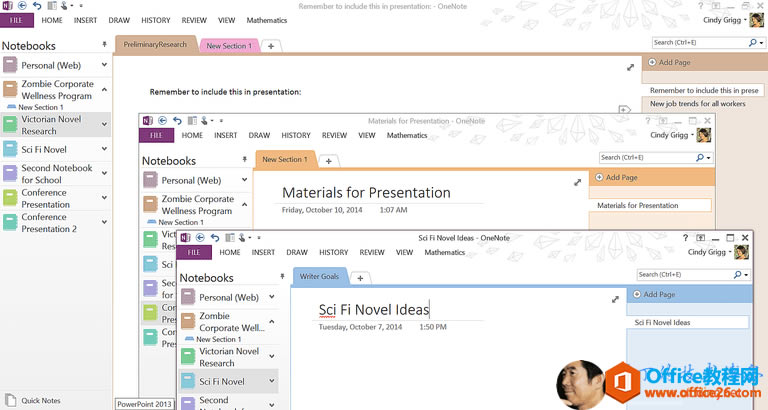
Task: Expand Conference Presentation 2 notebook in main window
Action: click(104, 222)
